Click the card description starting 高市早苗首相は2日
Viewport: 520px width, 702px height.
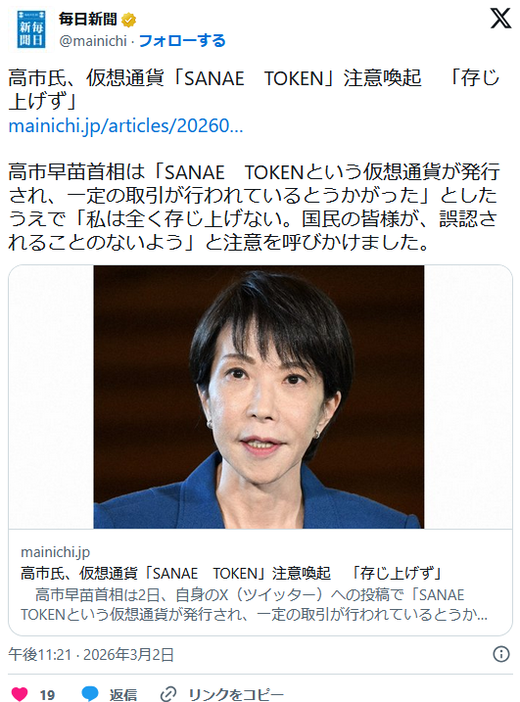tap(254, 604)
